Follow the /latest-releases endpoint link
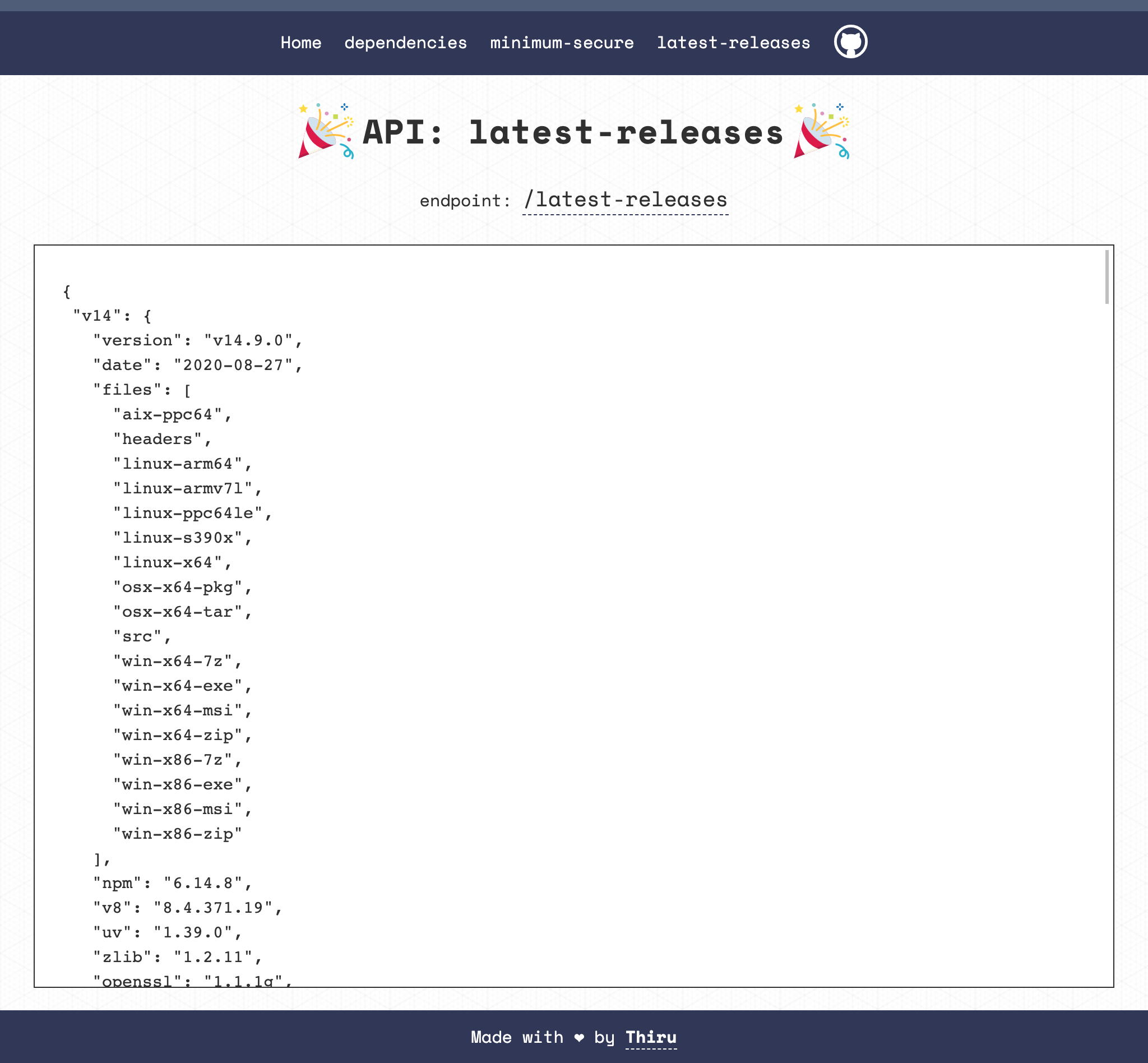This screenshot has height=1063, width=1148. pos(625,200)
